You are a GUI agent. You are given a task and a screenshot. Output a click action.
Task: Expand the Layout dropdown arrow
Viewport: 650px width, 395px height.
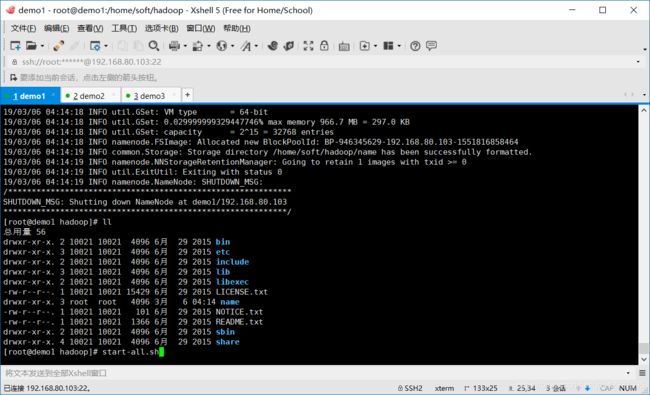pos(399,46)
